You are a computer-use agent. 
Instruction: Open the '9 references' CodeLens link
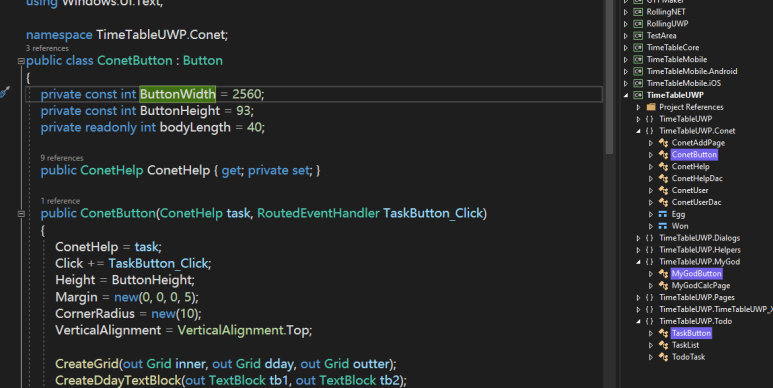pos(62,158)
